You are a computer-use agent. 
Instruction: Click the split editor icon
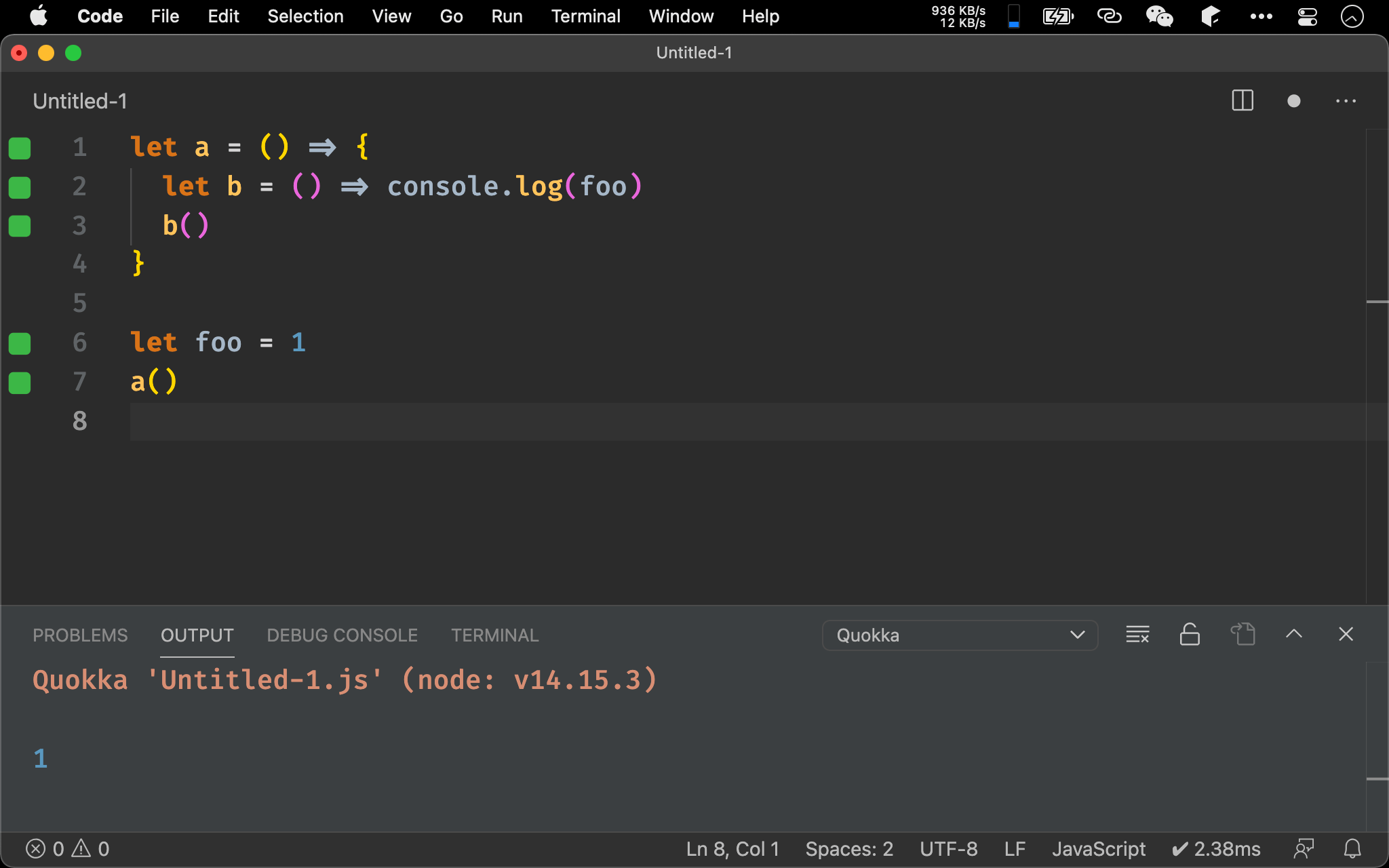1243,100
